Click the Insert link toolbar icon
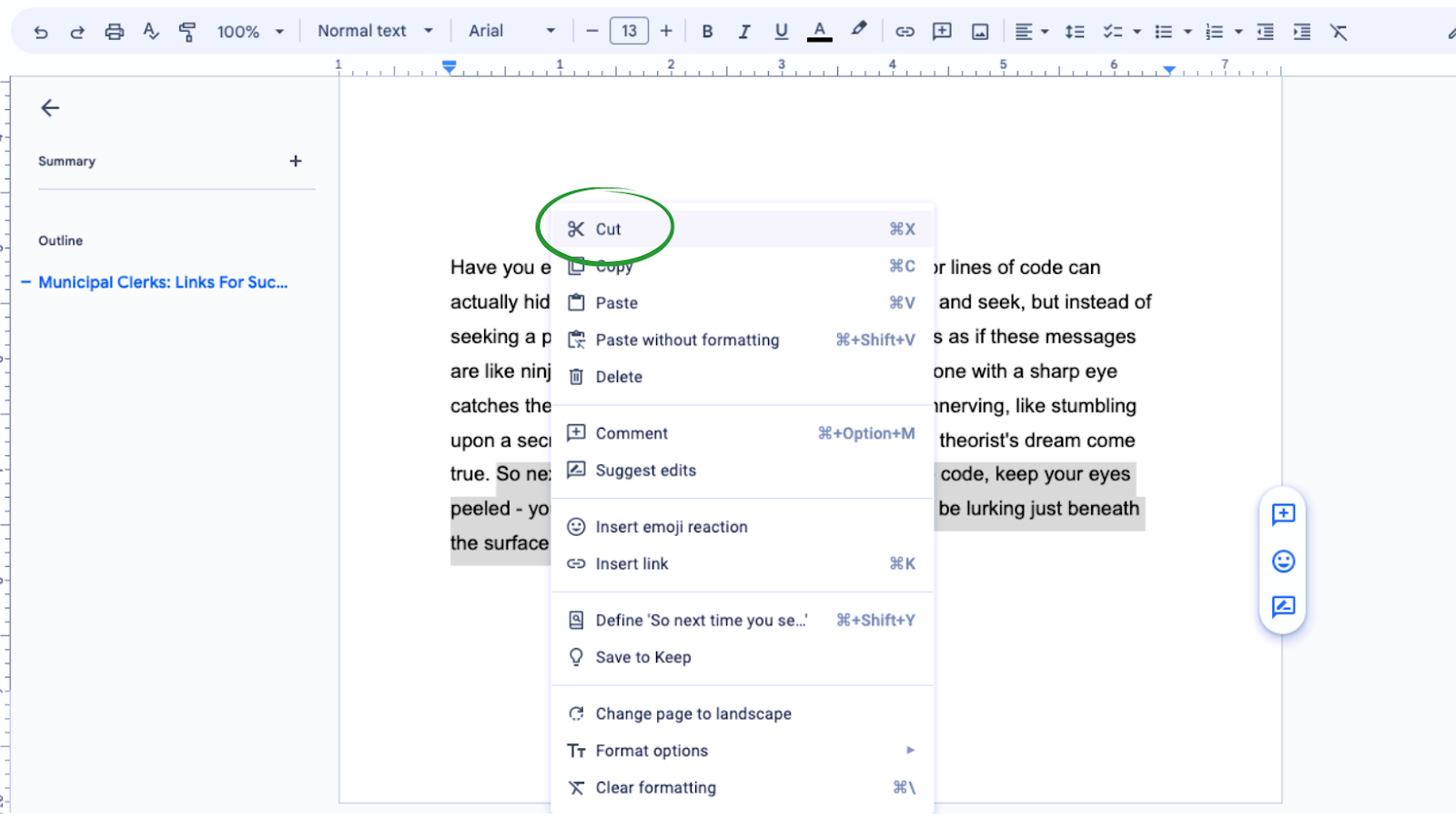 905,32
